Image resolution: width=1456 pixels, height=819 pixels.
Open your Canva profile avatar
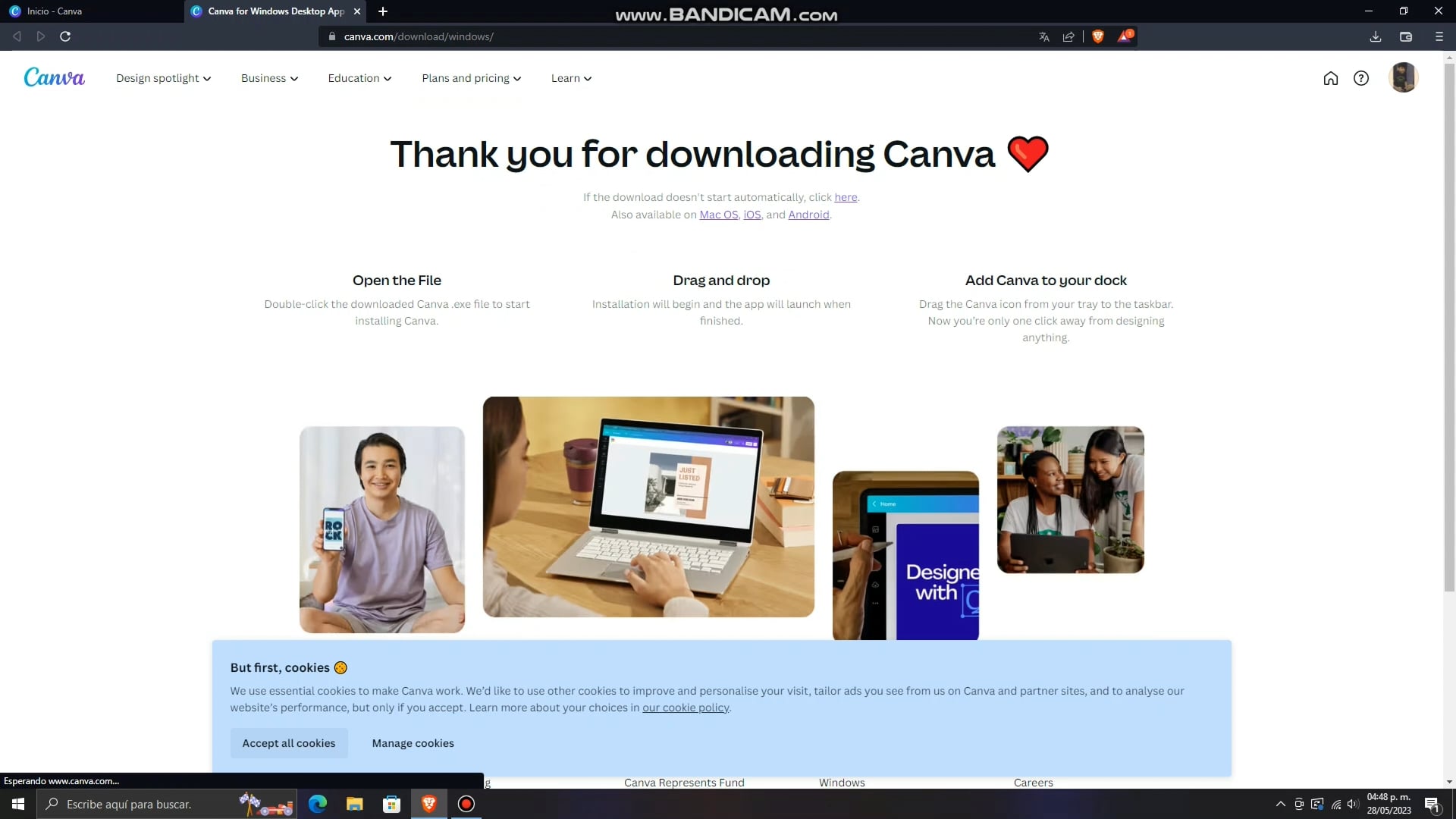point(1404,77)
